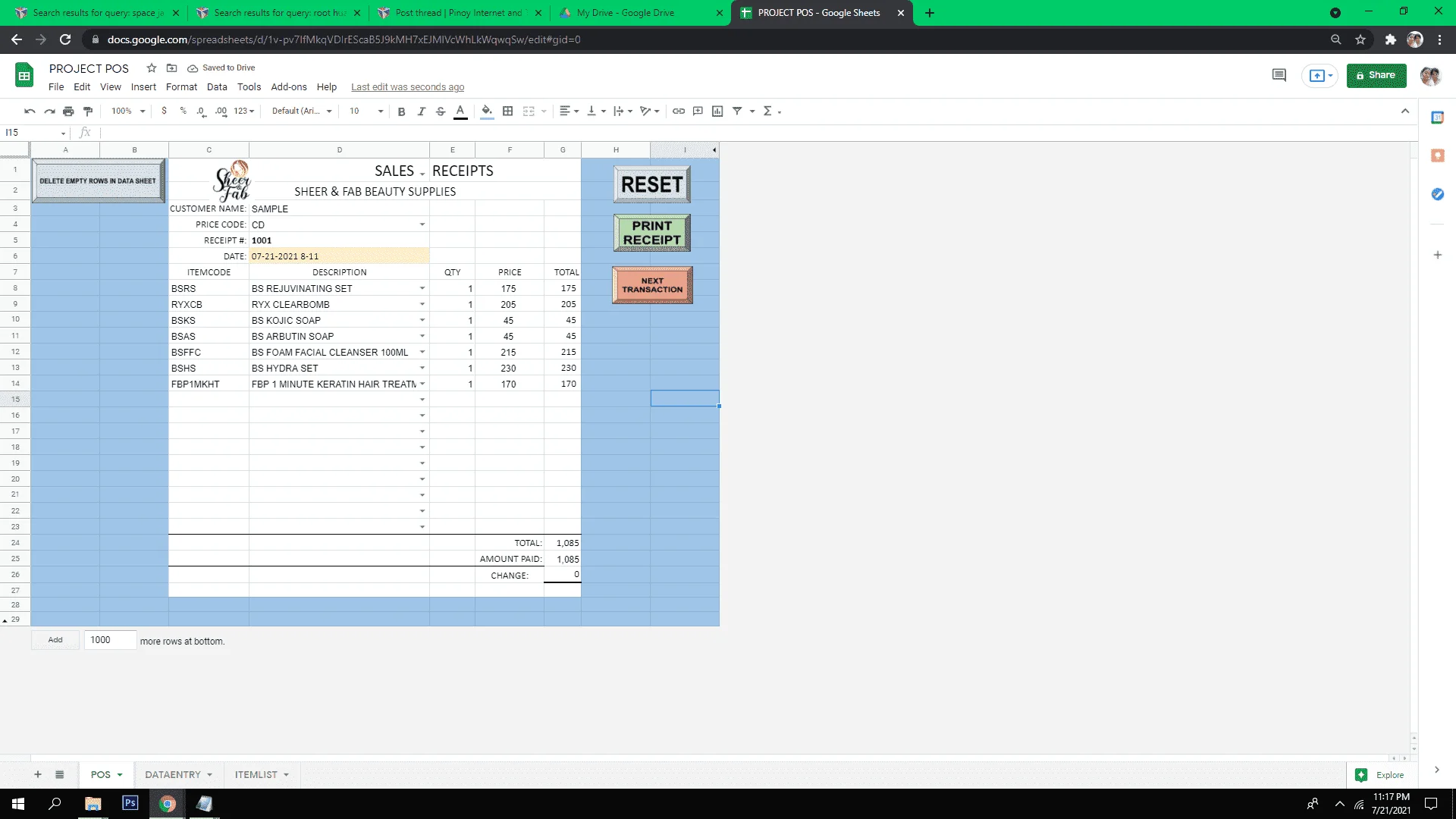Image resolution: width=1456 pixels, height=819 pixels.
Task: Format as percent icon
Action: tap(183, 111)
